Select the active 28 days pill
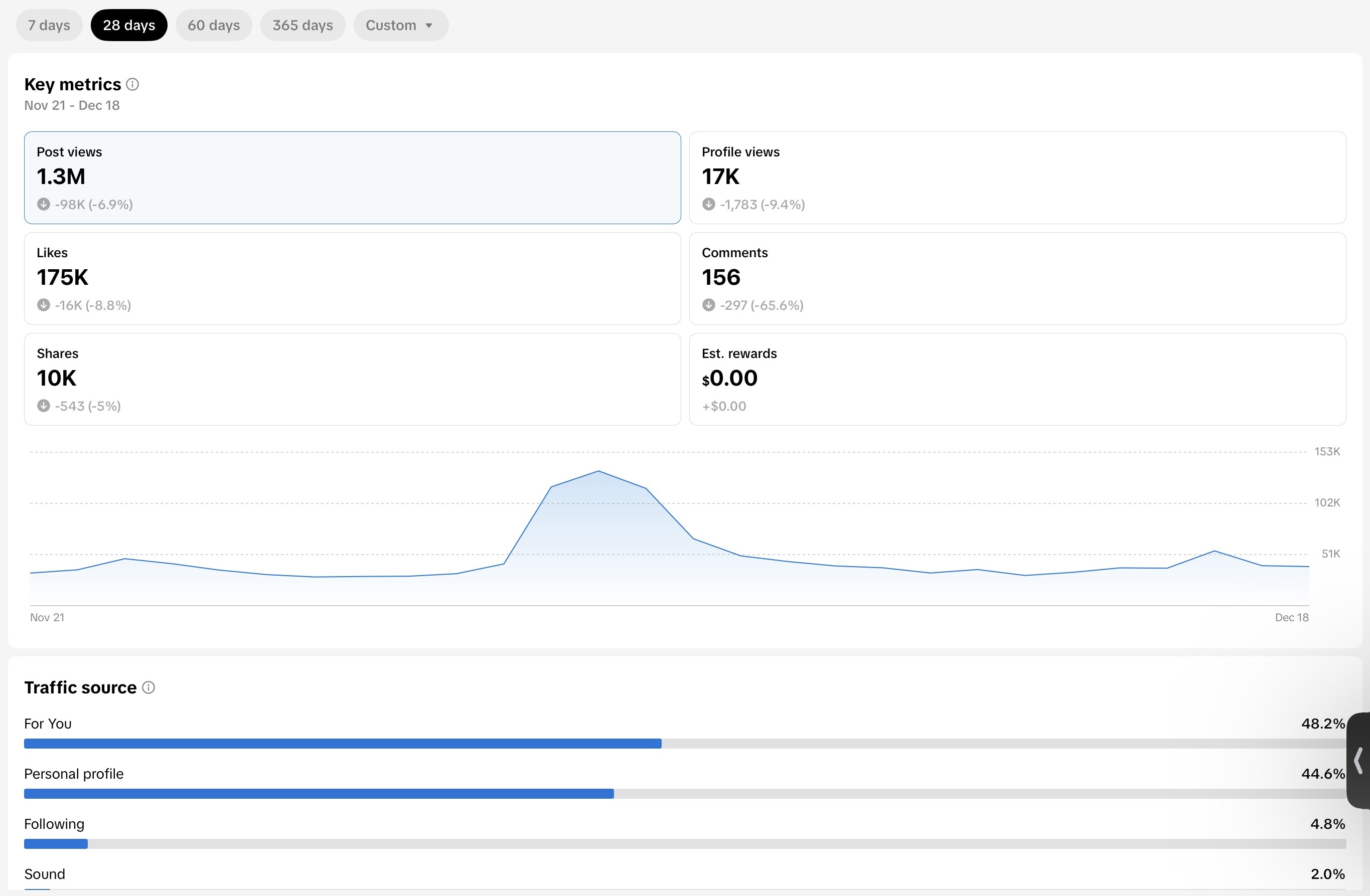Viewport: 1370px width, 896px height. pyautogui.click(x=129, y=25)
